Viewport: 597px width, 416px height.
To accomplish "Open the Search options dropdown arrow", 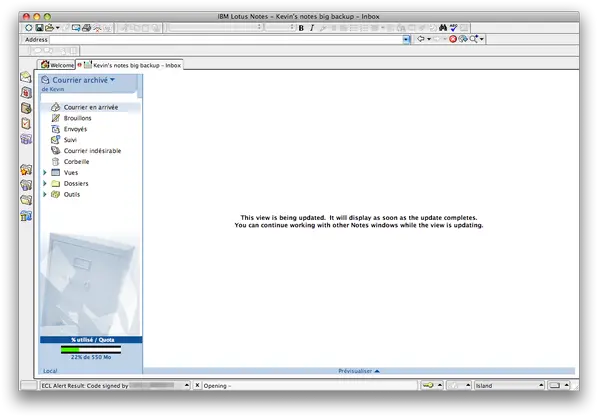I will point(482,39).
